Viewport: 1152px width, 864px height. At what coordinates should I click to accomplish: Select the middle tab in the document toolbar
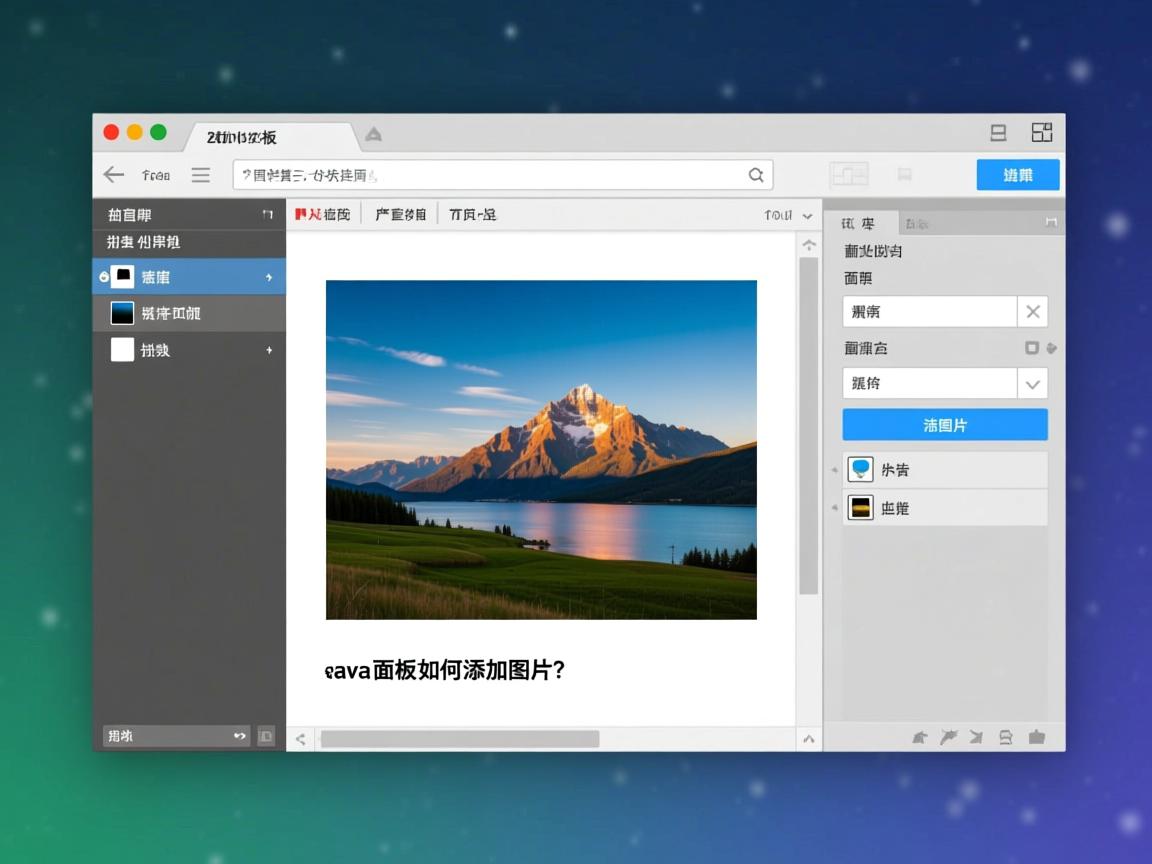point(400,213)
